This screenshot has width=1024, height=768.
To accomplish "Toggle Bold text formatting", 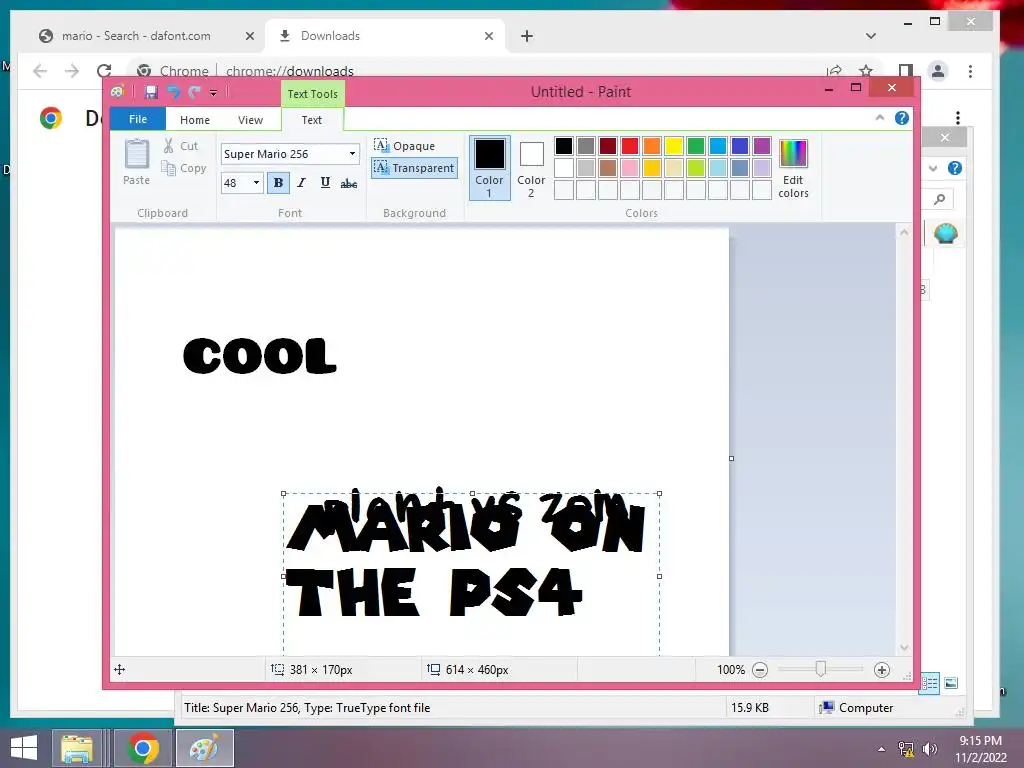I will pyautogui.click(x=278, y=183).
